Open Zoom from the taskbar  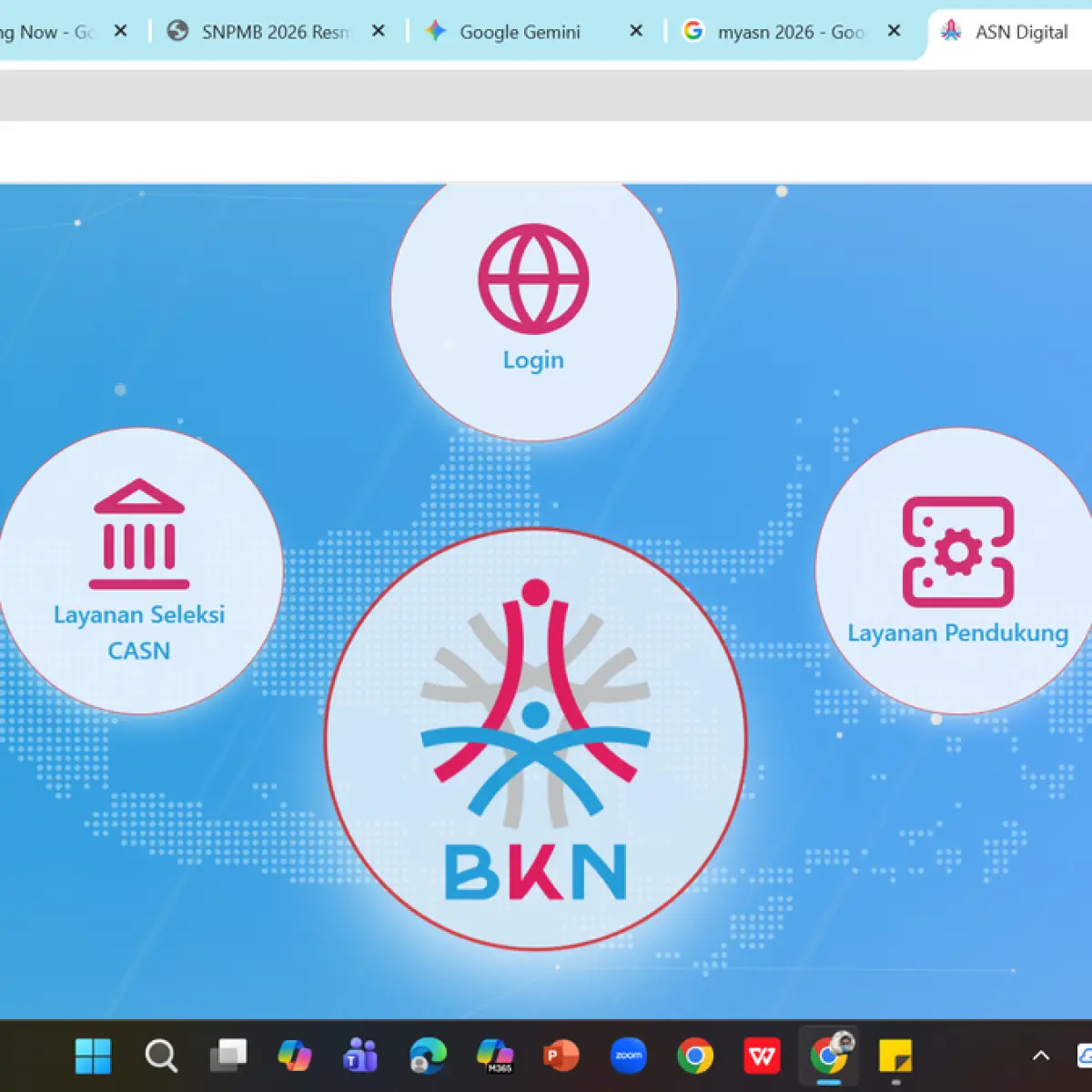point(629,1056)
